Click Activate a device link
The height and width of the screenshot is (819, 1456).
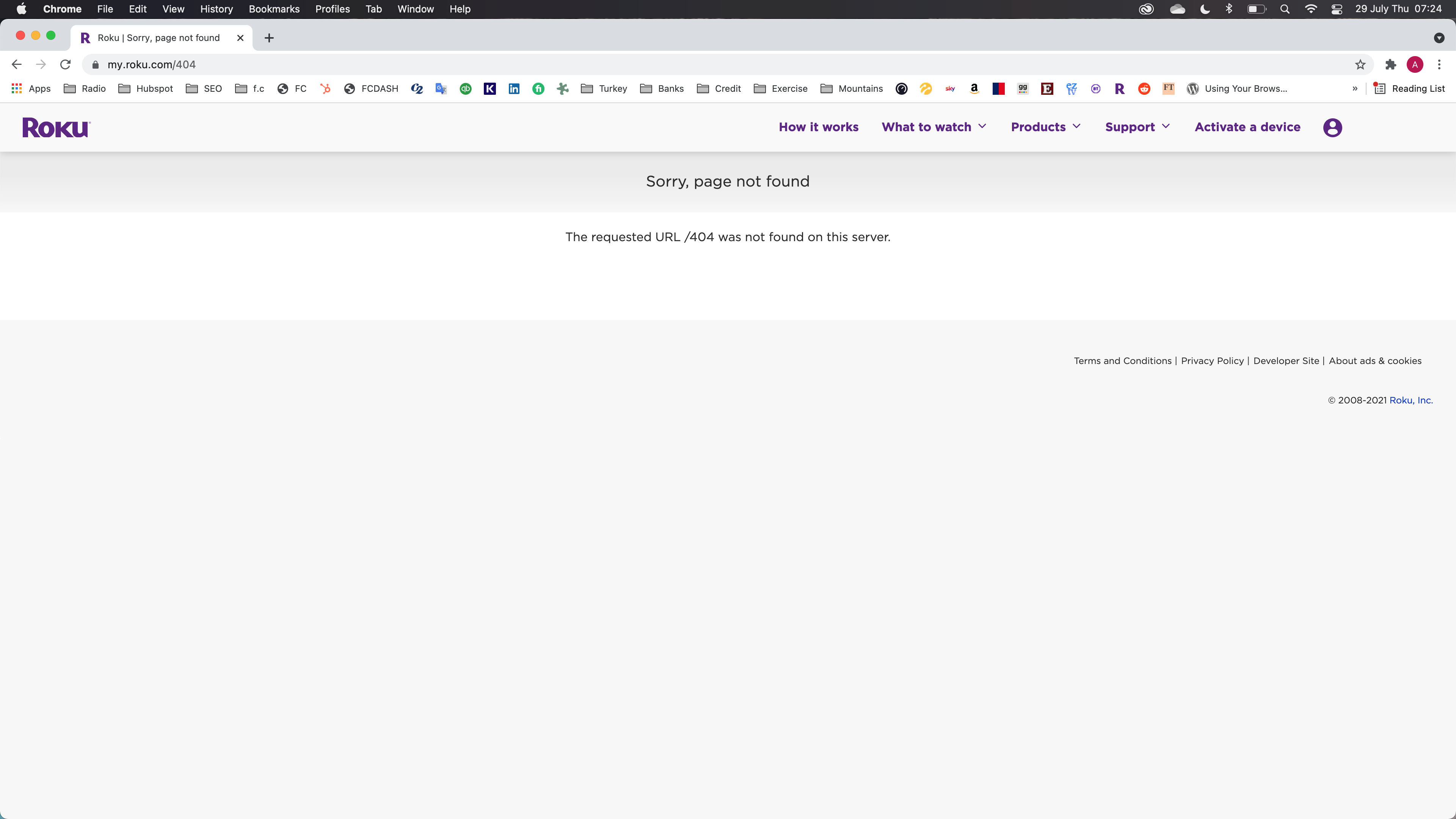[x=1247, y=127]
